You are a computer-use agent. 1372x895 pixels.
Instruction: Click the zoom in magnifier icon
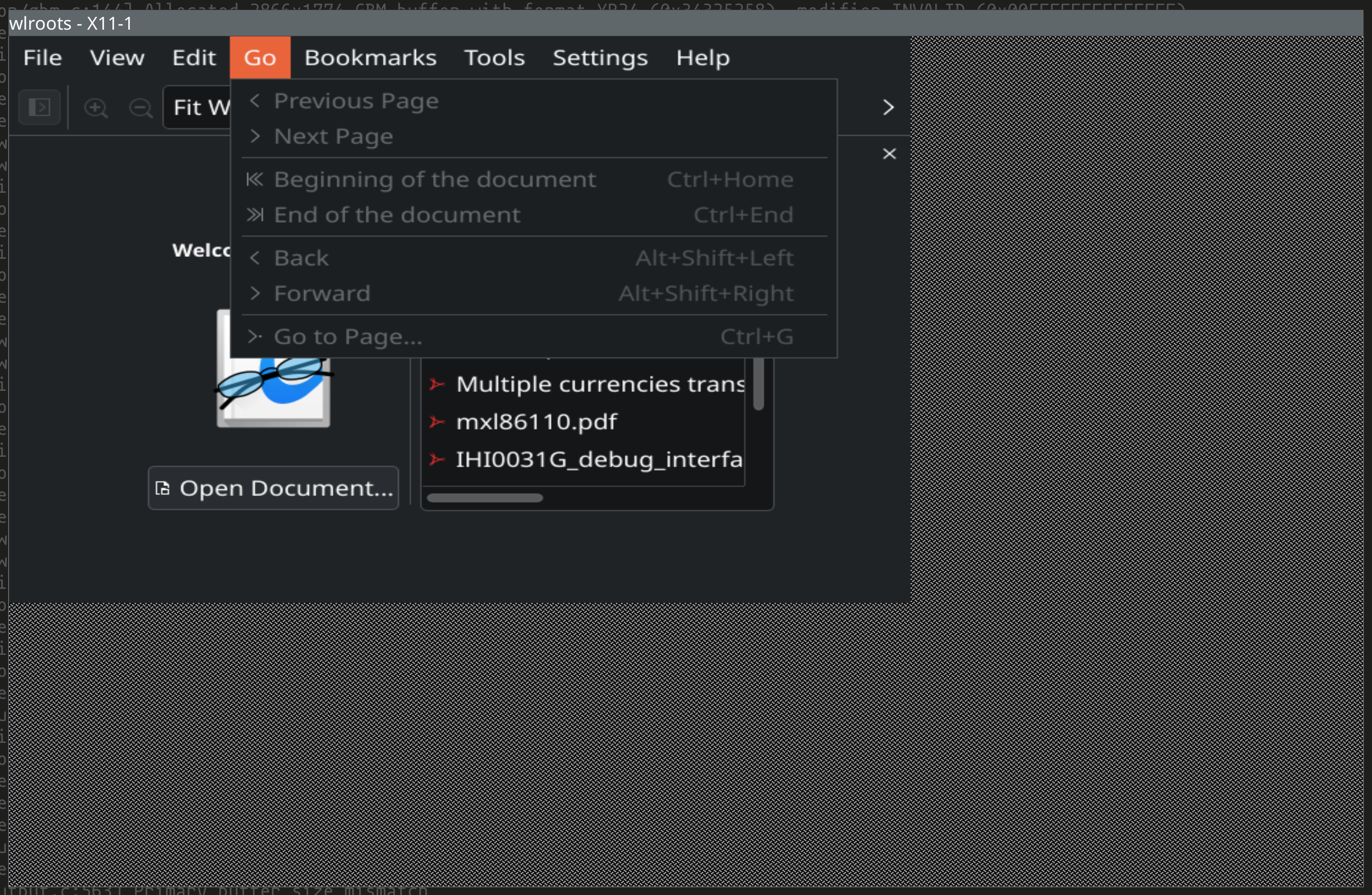(x=96, y=108)
